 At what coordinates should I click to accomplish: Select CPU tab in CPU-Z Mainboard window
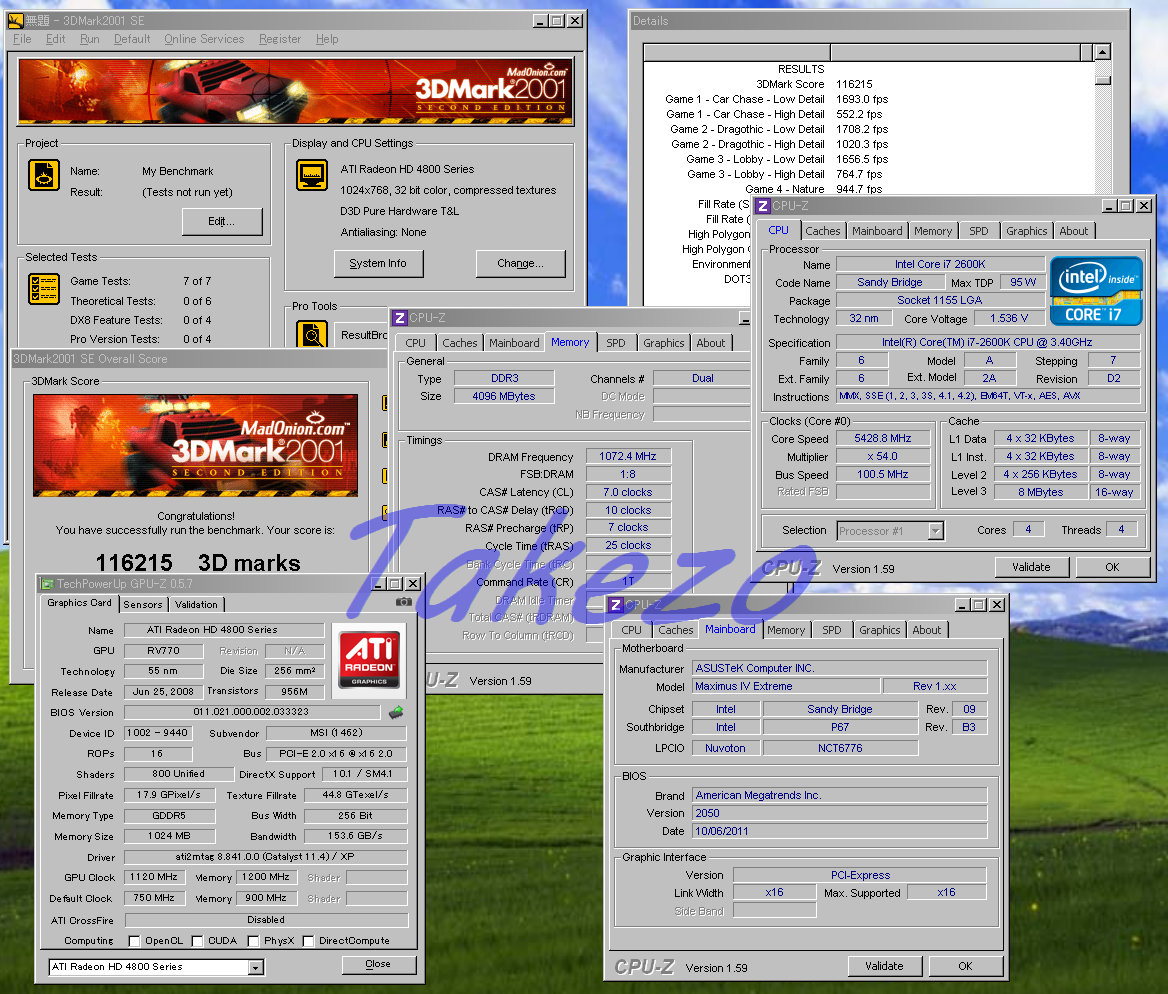coord(632,630)
